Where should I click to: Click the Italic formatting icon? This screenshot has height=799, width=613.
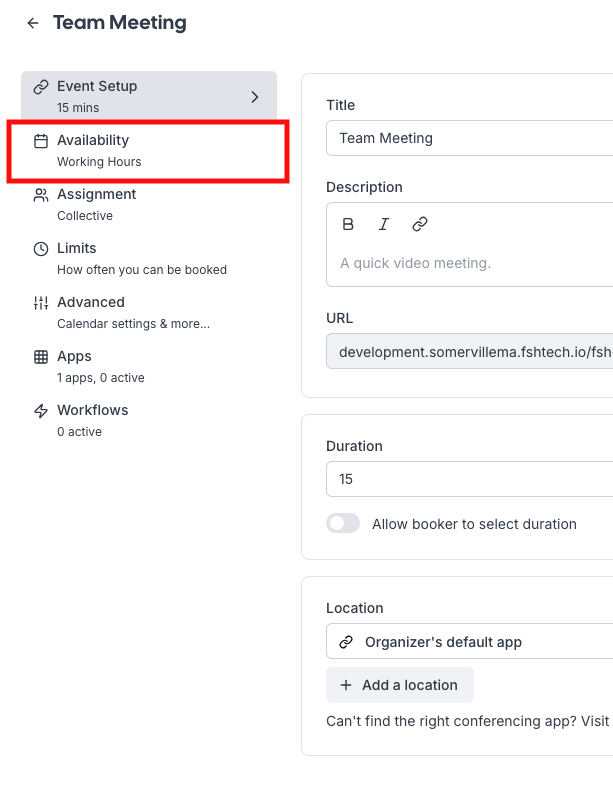383,224
